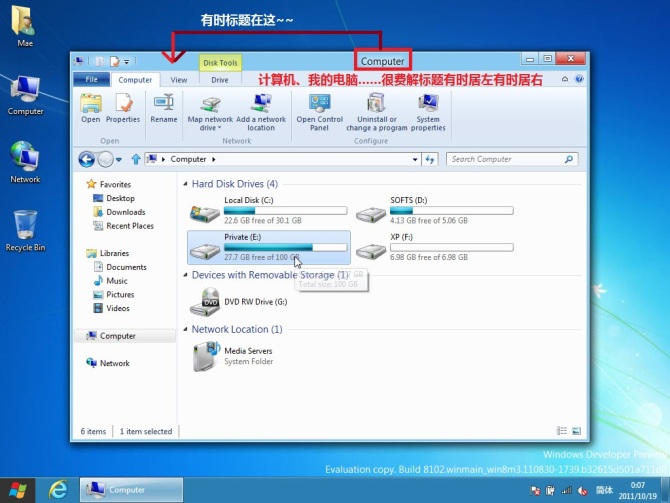
Task: Select DVD RW Drive (G:)
Action: [239, 302]
